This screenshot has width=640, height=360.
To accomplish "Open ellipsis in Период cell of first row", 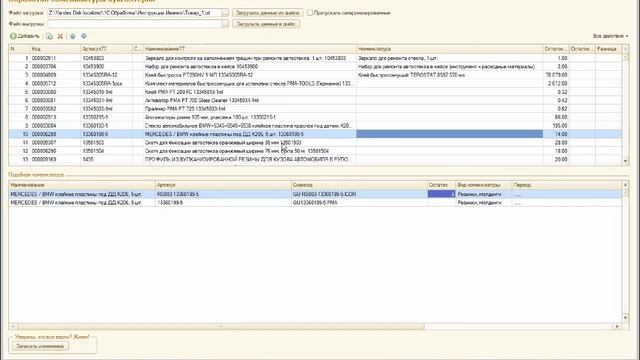I will tap(518, 195).
